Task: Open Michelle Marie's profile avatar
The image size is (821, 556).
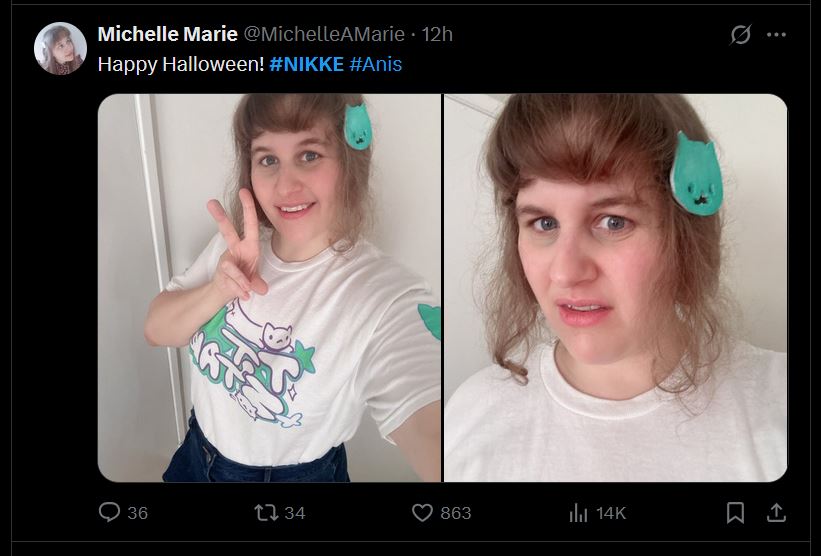Action: click(x=60, y=48)
